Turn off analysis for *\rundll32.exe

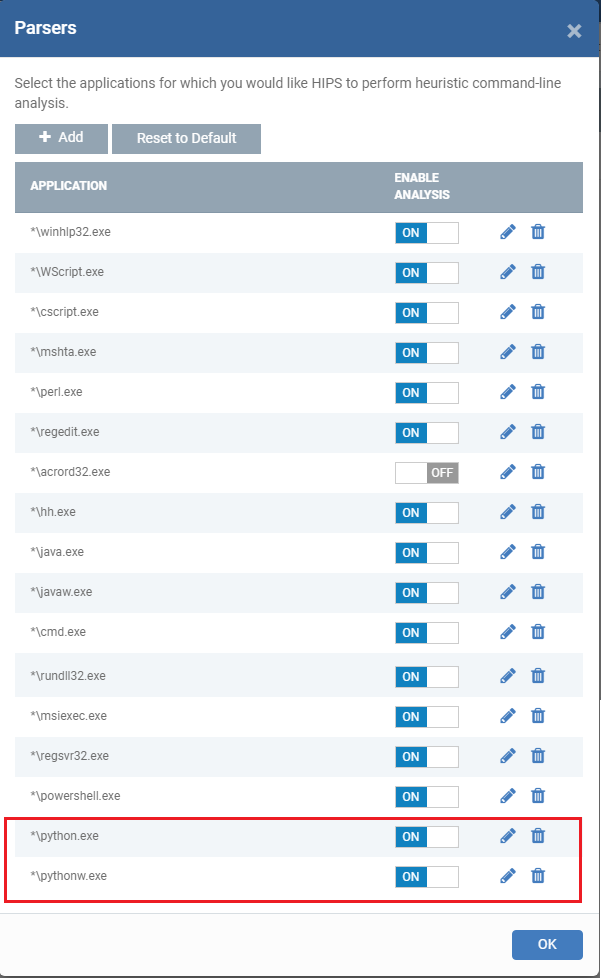(x=427, y=677)
